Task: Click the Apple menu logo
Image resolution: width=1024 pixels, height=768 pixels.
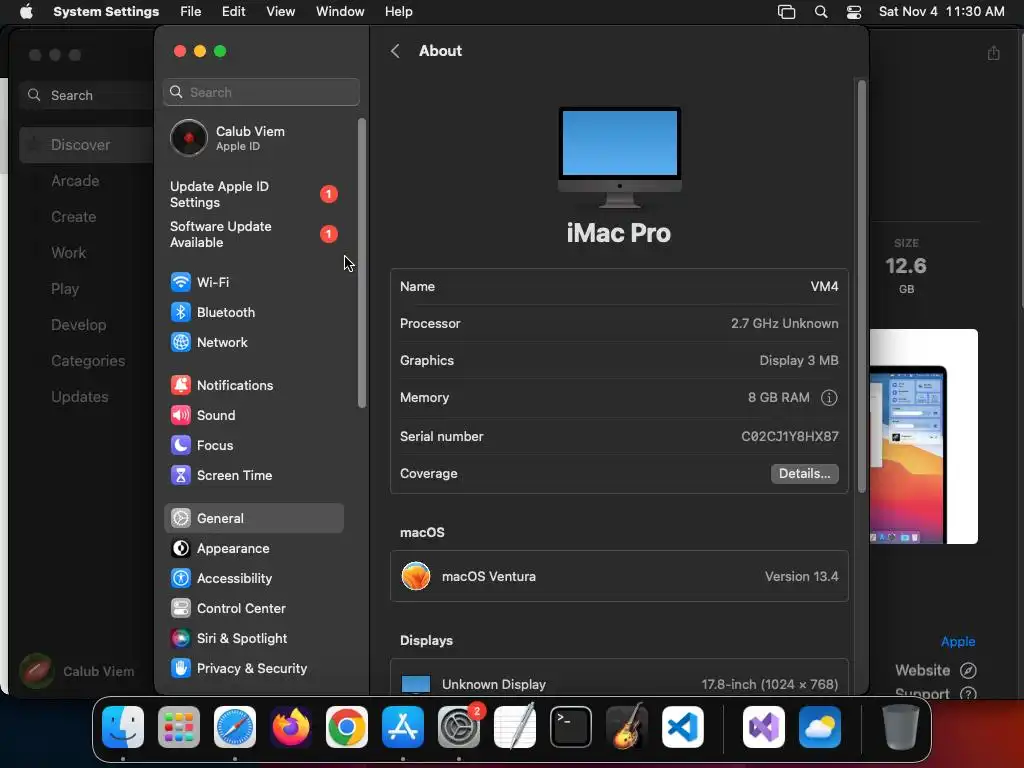Action: coord(26,12)
